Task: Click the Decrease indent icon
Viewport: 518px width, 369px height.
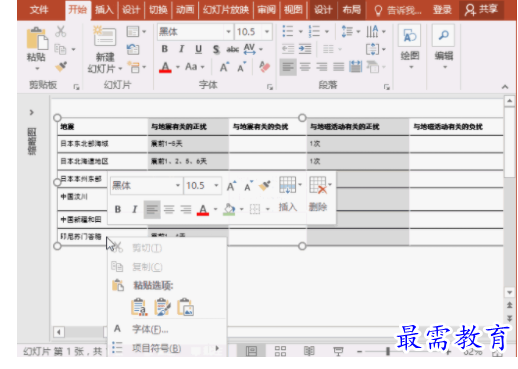Action: (x=288, y=49)
